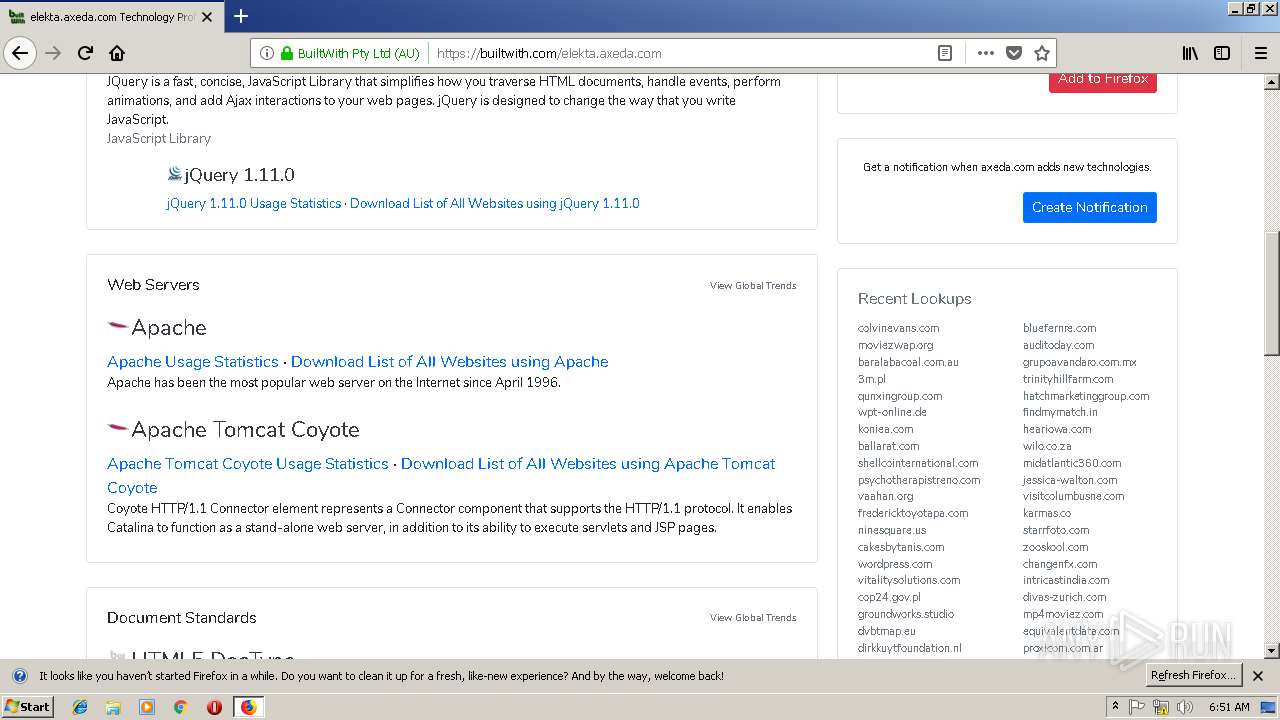Open media player taskbar icon
1280x720 pixels.
pyautogui.click(x=147, y=707)
